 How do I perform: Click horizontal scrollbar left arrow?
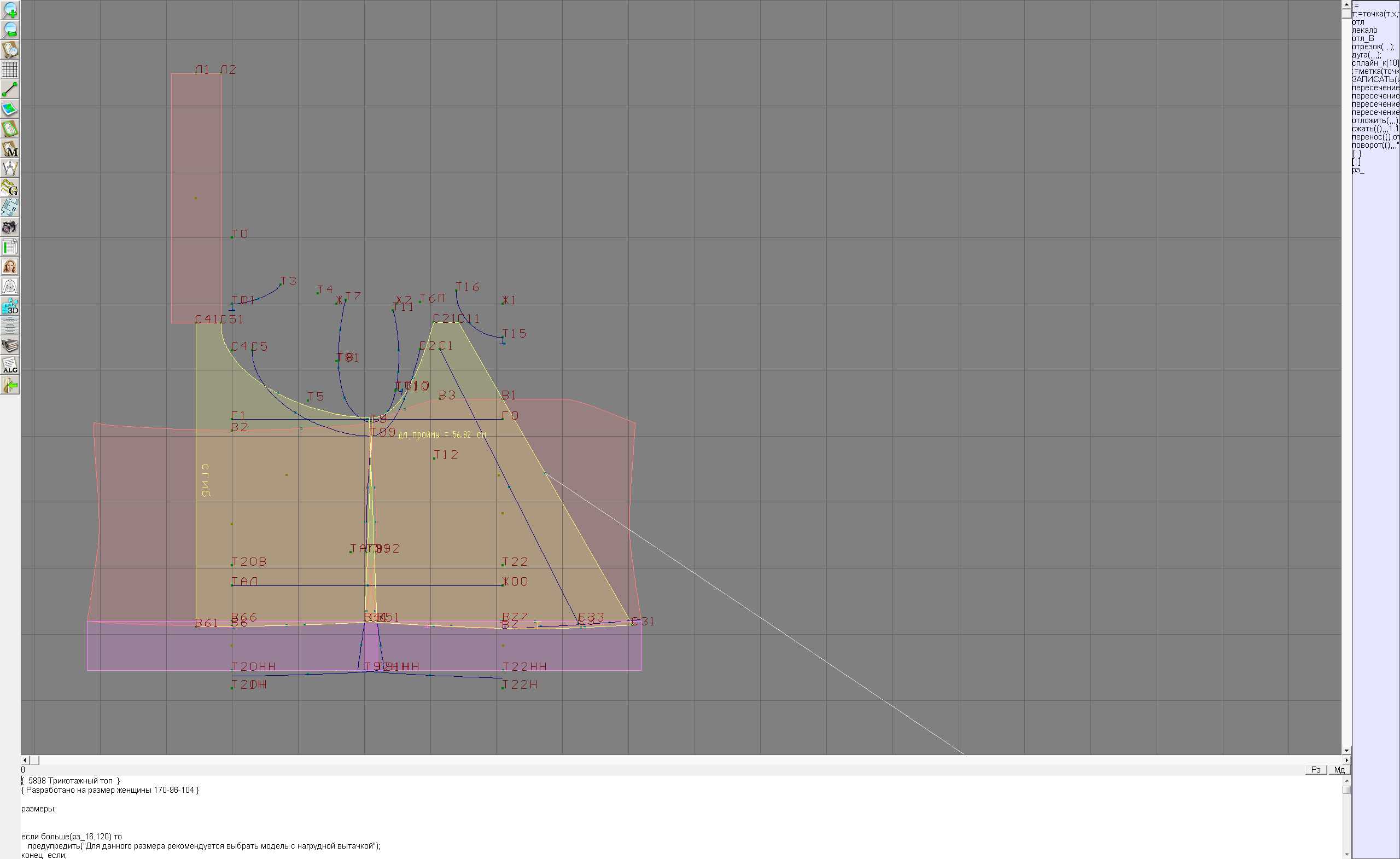25,760
